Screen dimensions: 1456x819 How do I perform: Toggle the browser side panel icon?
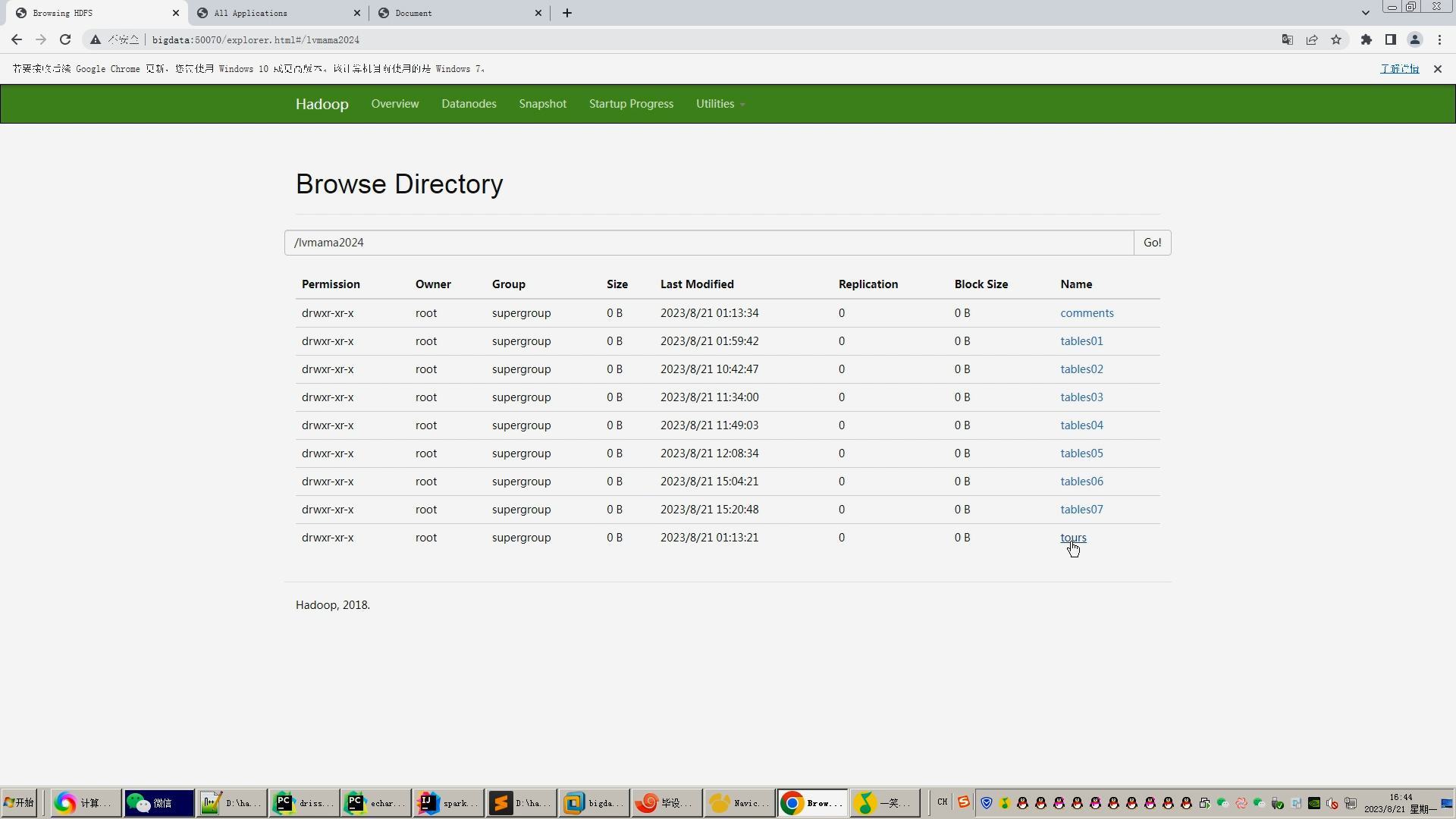pos(1391,39)
